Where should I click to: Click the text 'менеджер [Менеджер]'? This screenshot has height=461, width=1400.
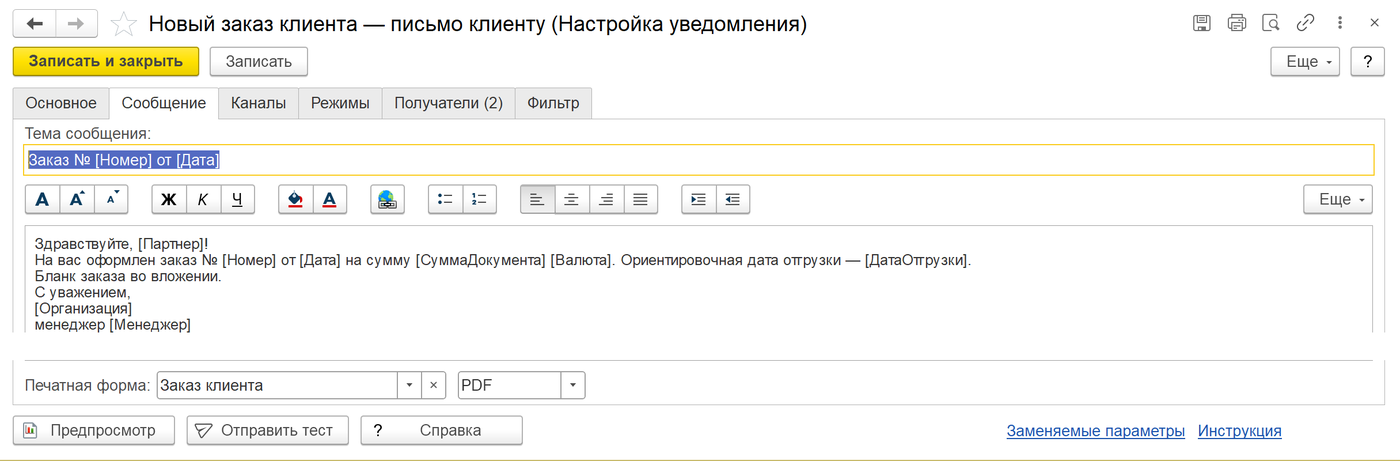(x=112, y=324)
